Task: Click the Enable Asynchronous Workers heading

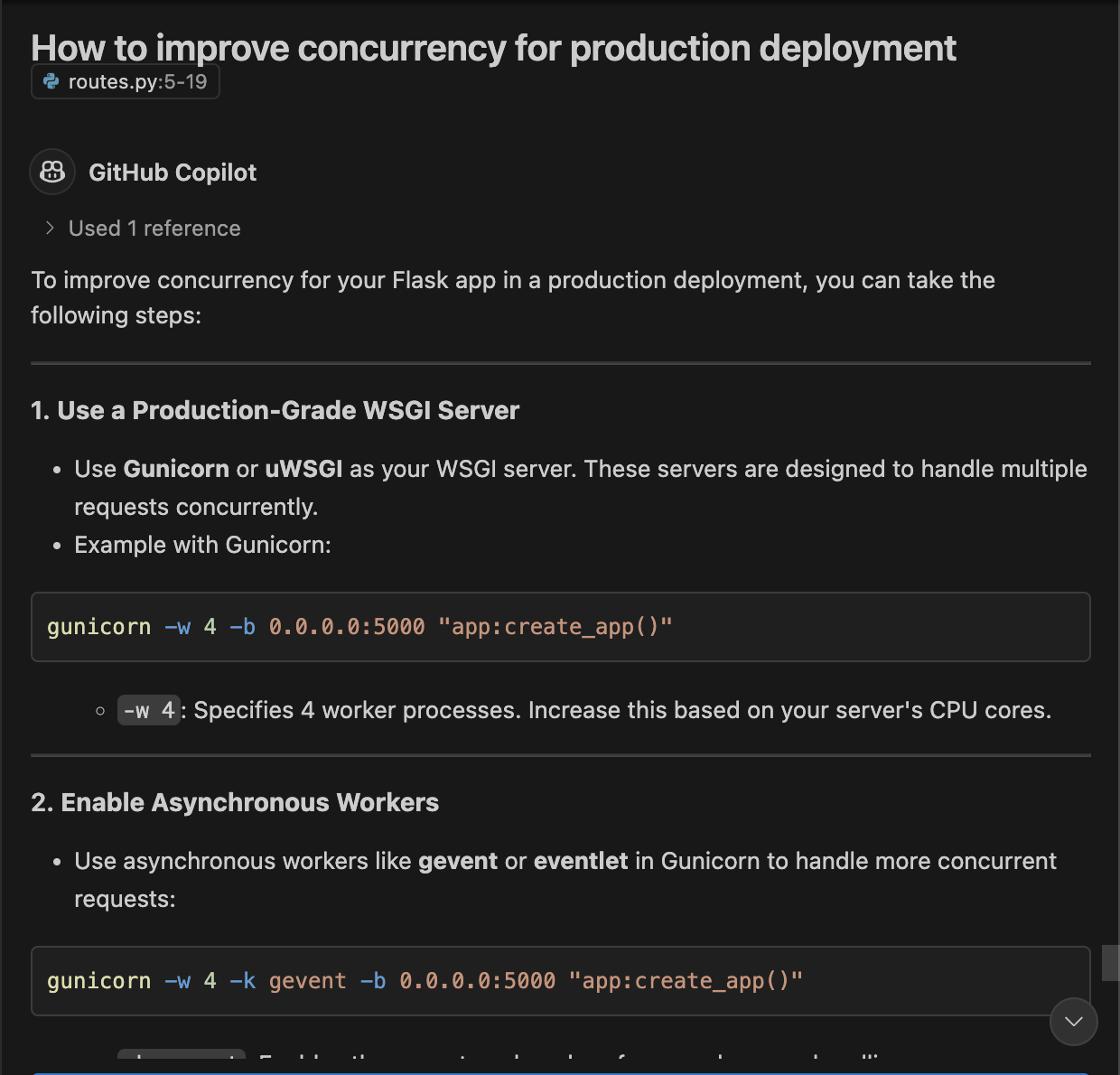Action: click(234, 802)
